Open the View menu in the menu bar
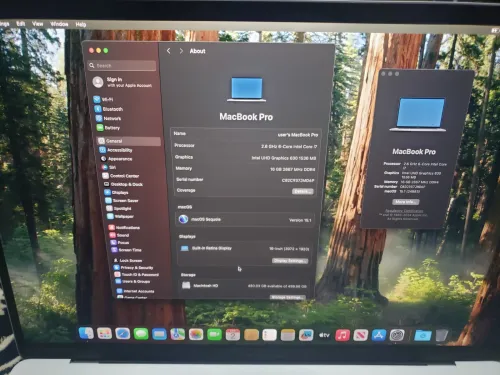The image size is (500, 375). point(37,24)
